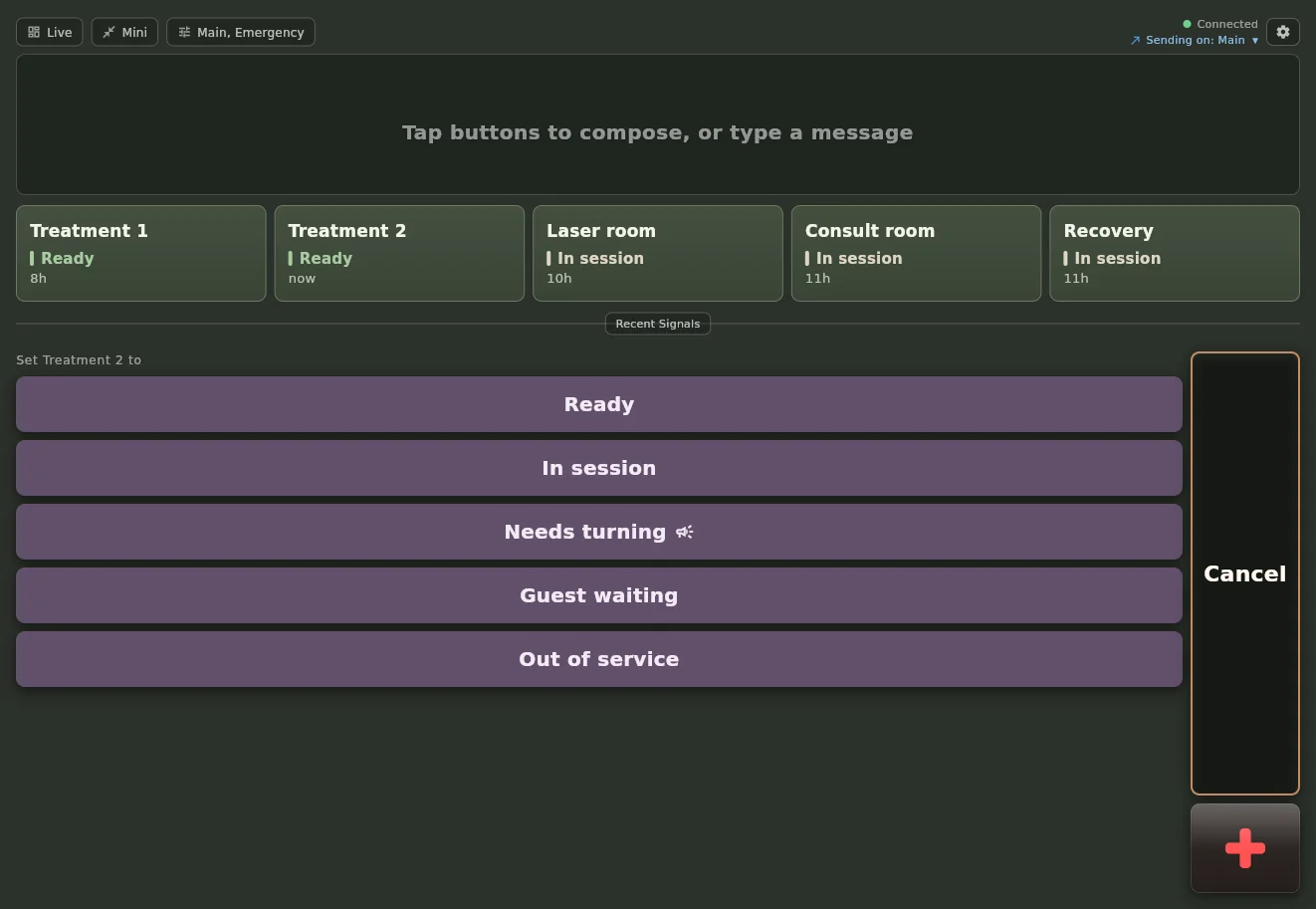1316x909 pixels.
Task: Select the Consult room card
Action: point(916,253)
